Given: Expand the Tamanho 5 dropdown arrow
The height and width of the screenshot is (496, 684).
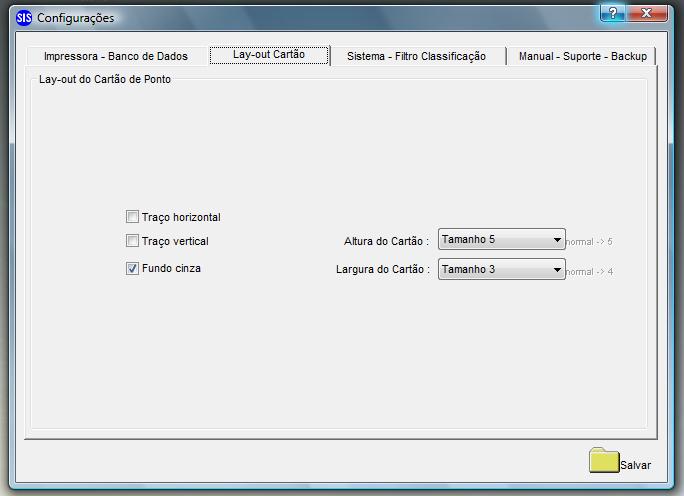Looking at the screenshot, I should (x=557, y=239).
